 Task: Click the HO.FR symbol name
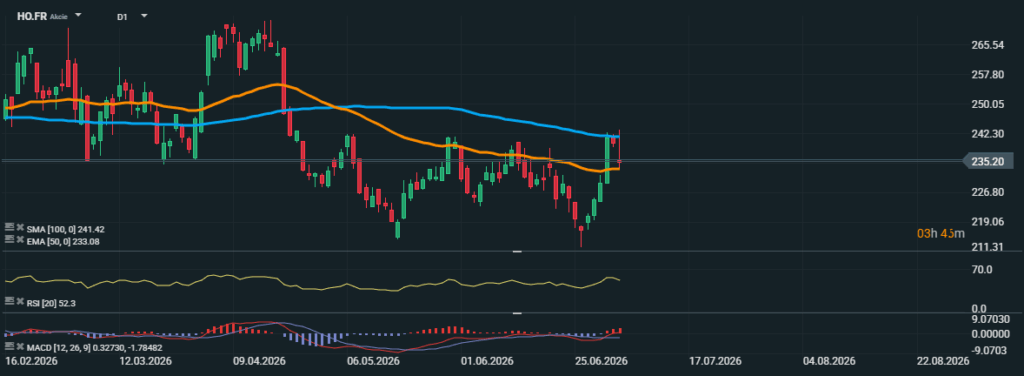coord(32,16)
